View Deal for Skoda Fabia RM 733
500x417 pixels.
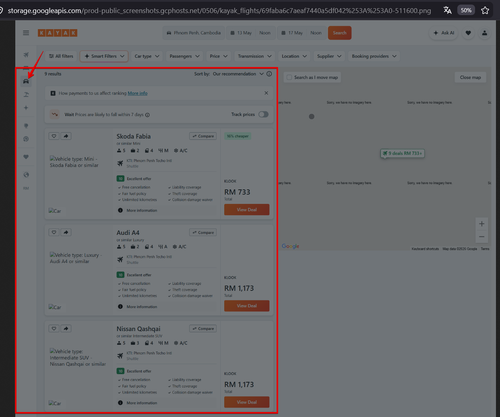pos(247,210)
